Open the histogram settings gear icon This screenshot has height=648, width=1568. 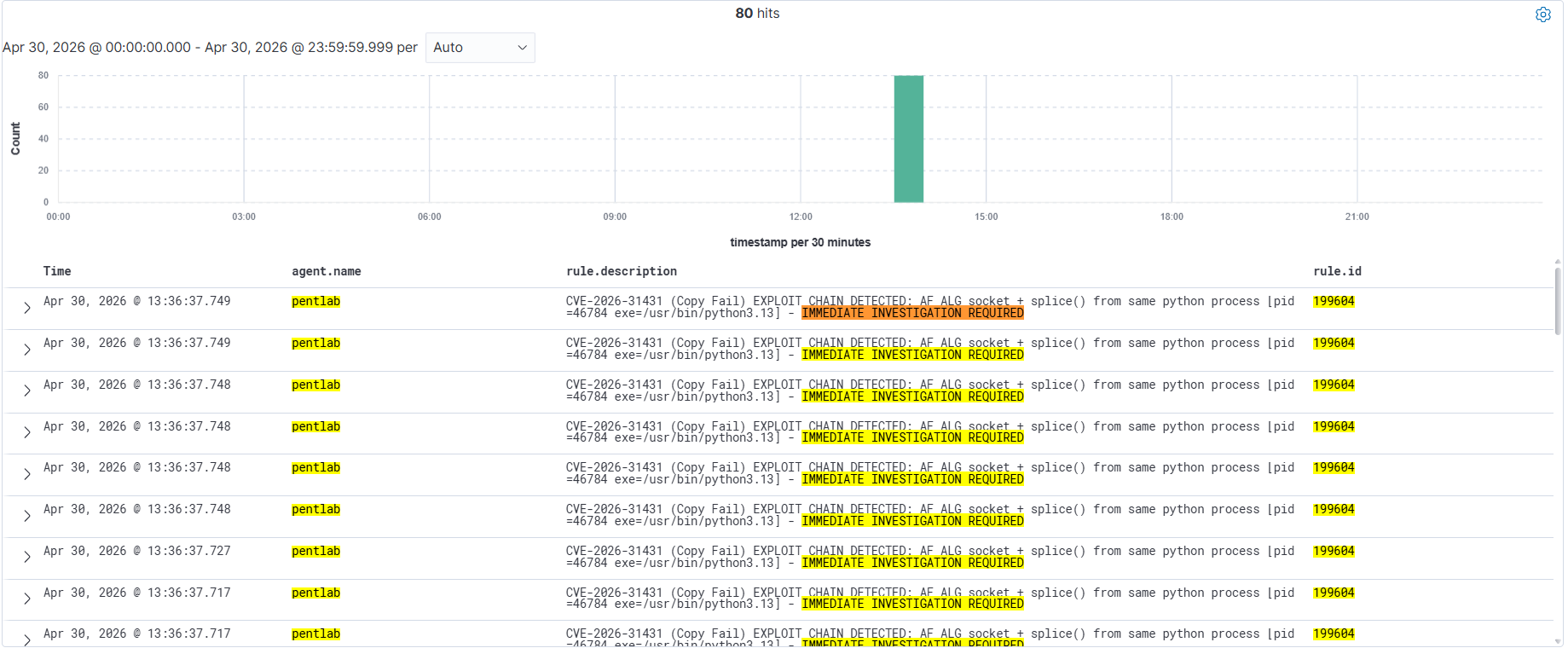(1542, 14)
